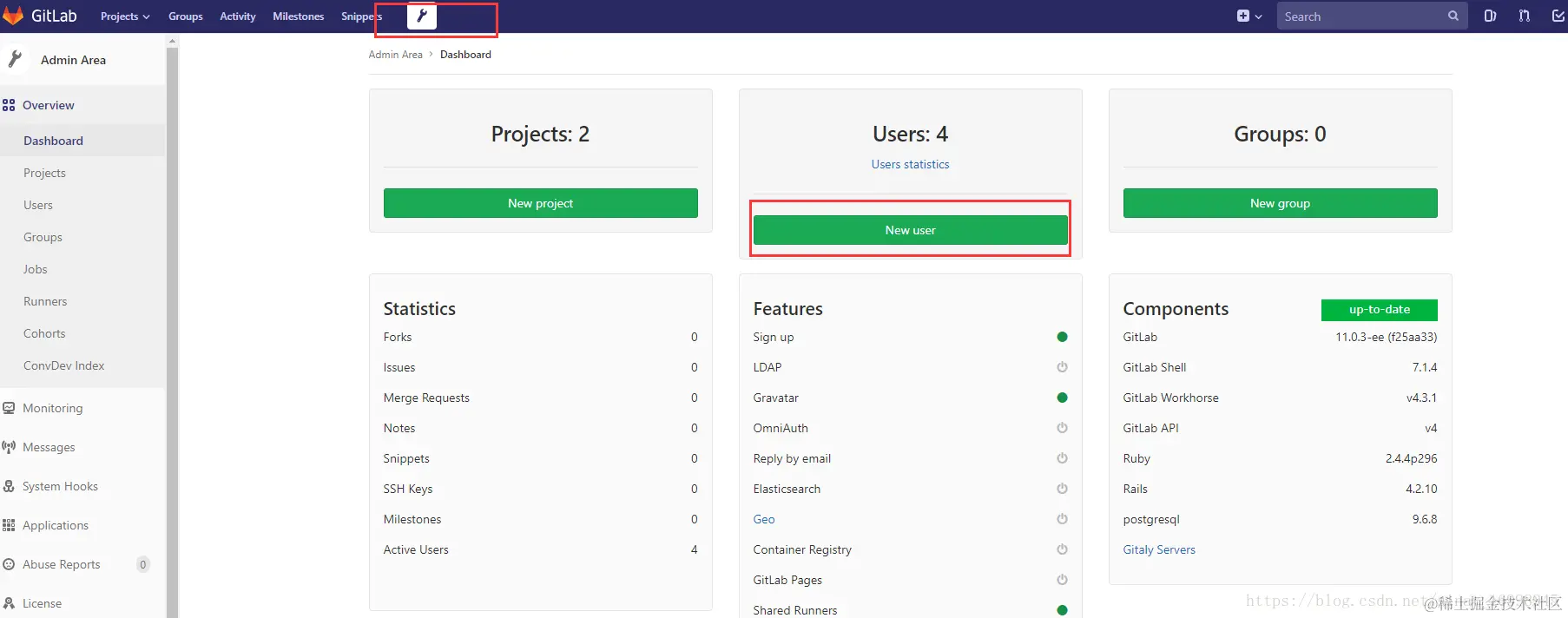Click the GitLab version 11.0.3-ee text
The width and height of the screenshot is (1568, 618).
[1386, 337]
